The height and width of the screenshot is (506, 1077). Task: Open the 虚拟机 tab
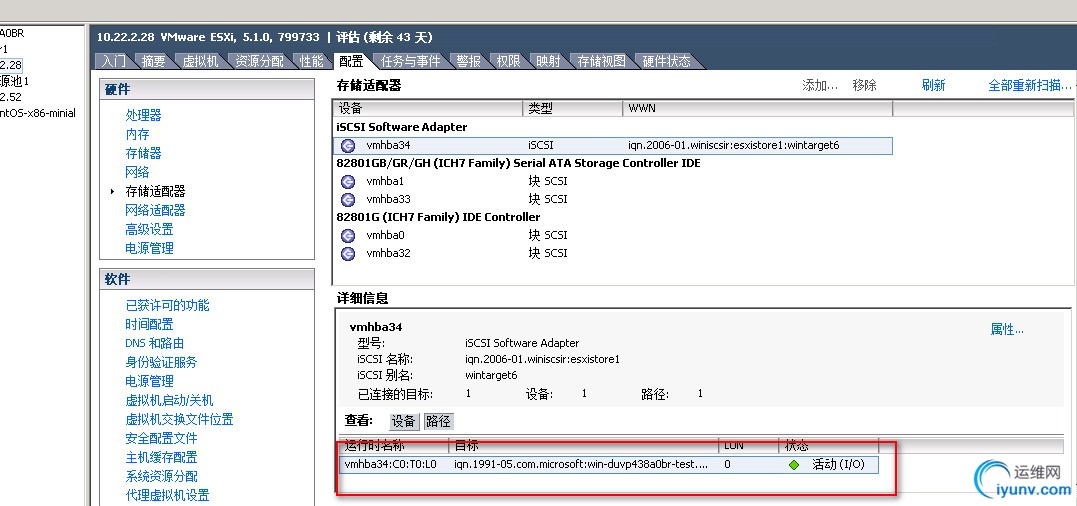[200, 61]
